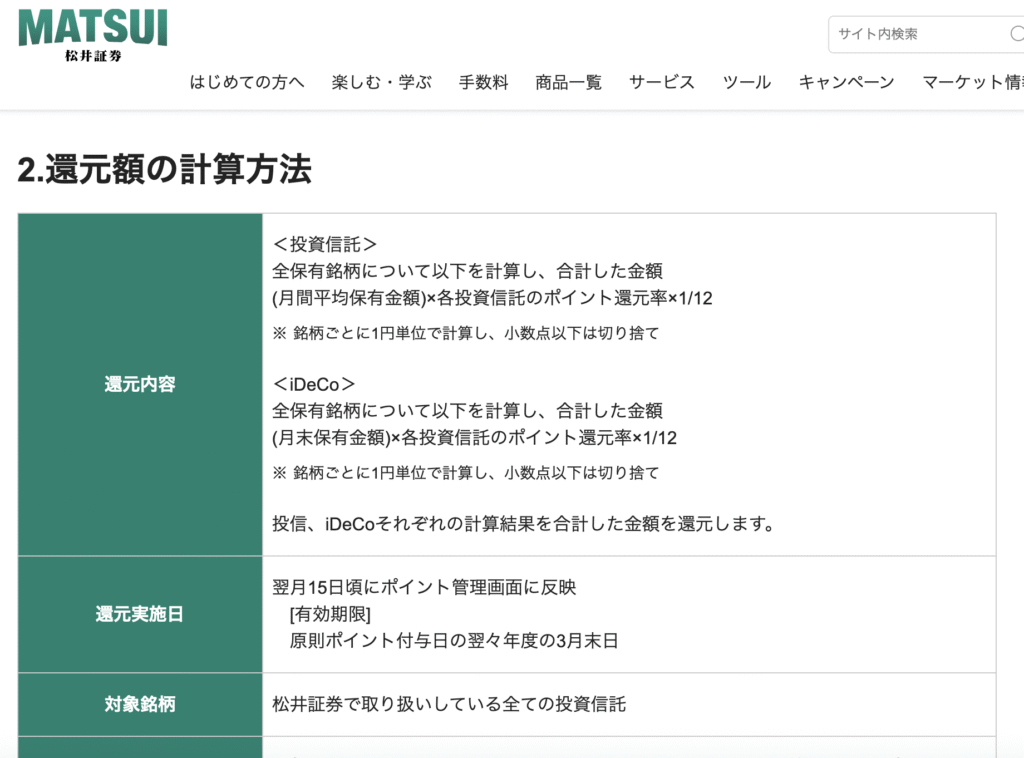Open the はじめての方へ menu
1024x758 pixels.
click(x=247, y=82)
